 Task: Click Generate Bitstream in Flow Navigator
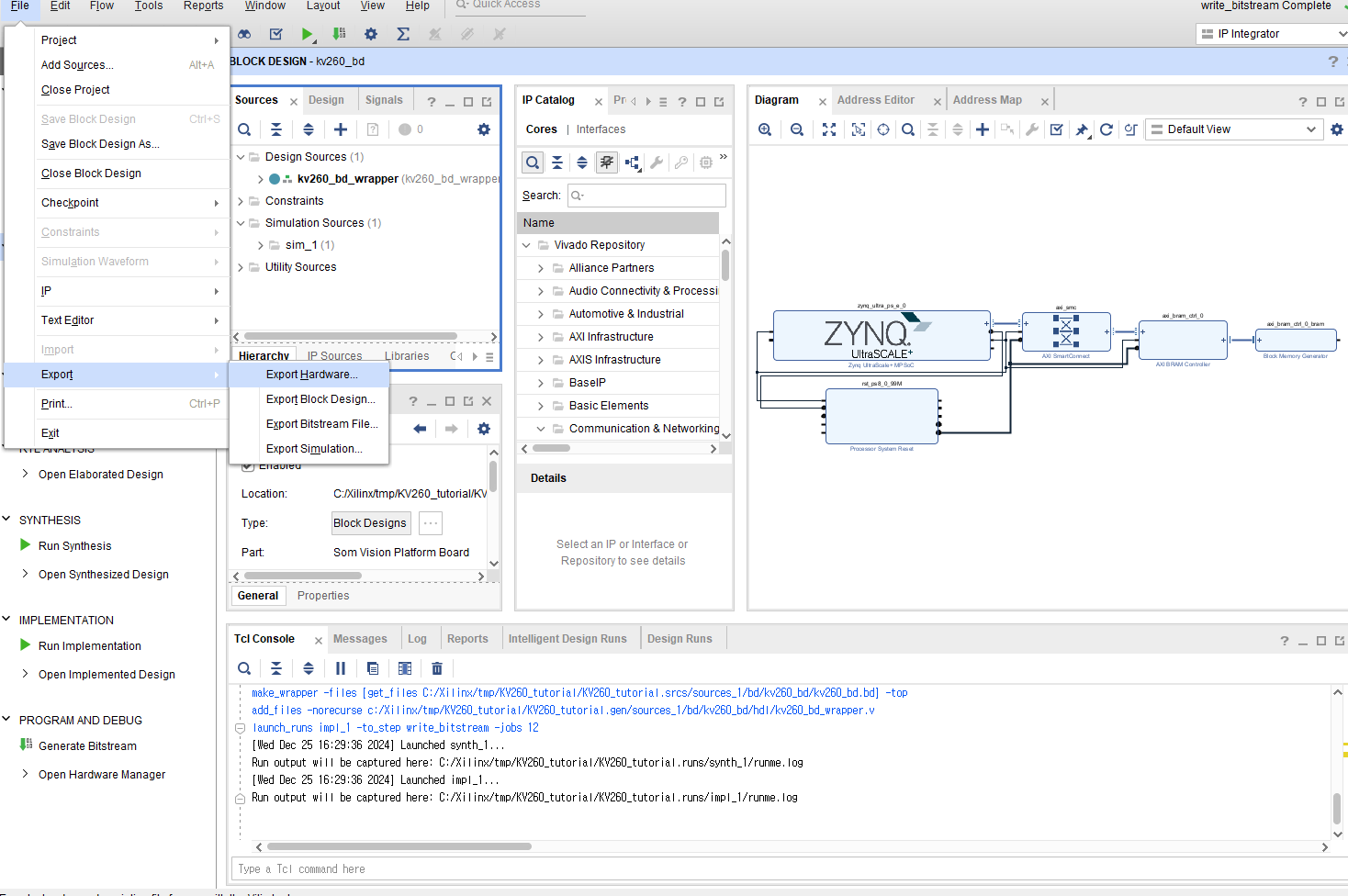tap(87, 746)
